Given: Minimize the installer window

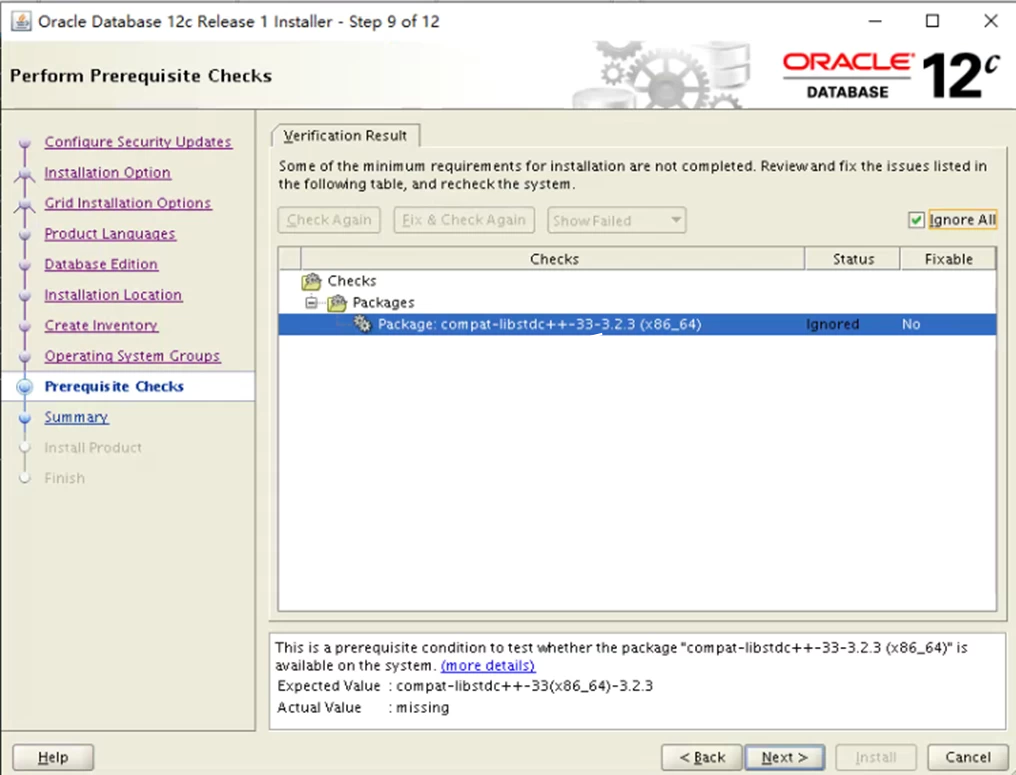Looking at the screenshot, I should [875, 21].
